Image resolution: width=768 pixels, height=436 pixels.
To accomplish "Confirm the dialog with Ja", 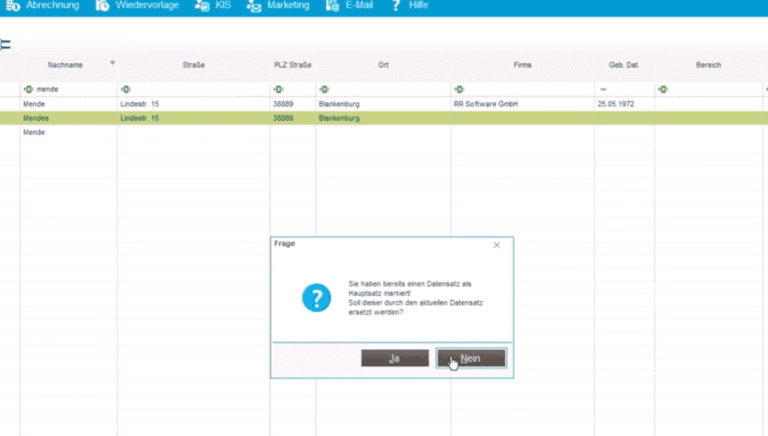I will pyautogui.click(x=395, y=358).
